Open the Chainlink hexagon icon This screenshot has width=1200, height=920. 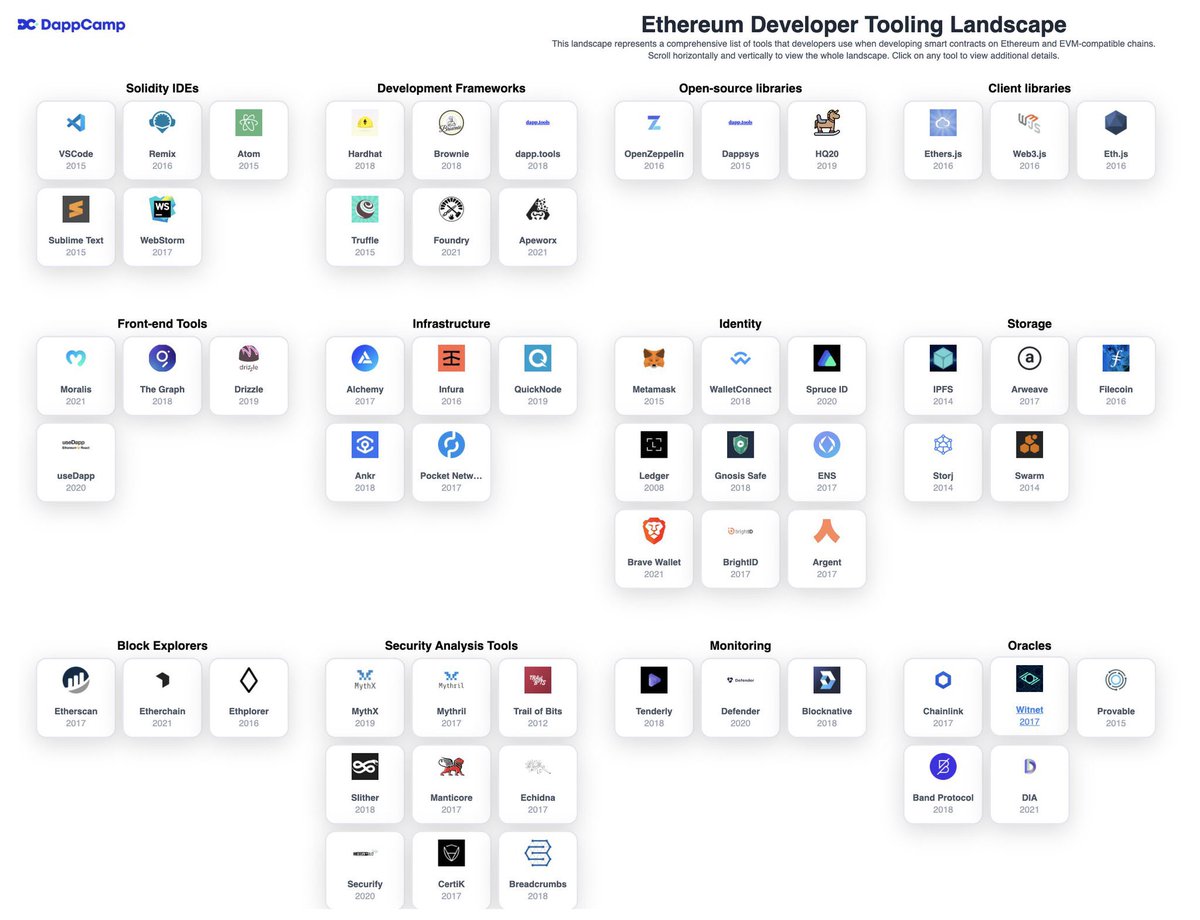[x=943, y=680]
